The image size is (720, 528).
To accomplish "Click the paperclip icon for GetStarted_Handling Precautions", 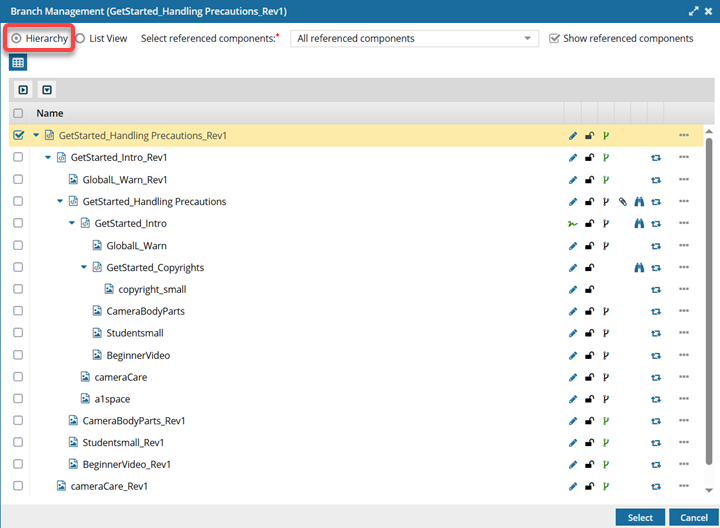I will point(622,202).
